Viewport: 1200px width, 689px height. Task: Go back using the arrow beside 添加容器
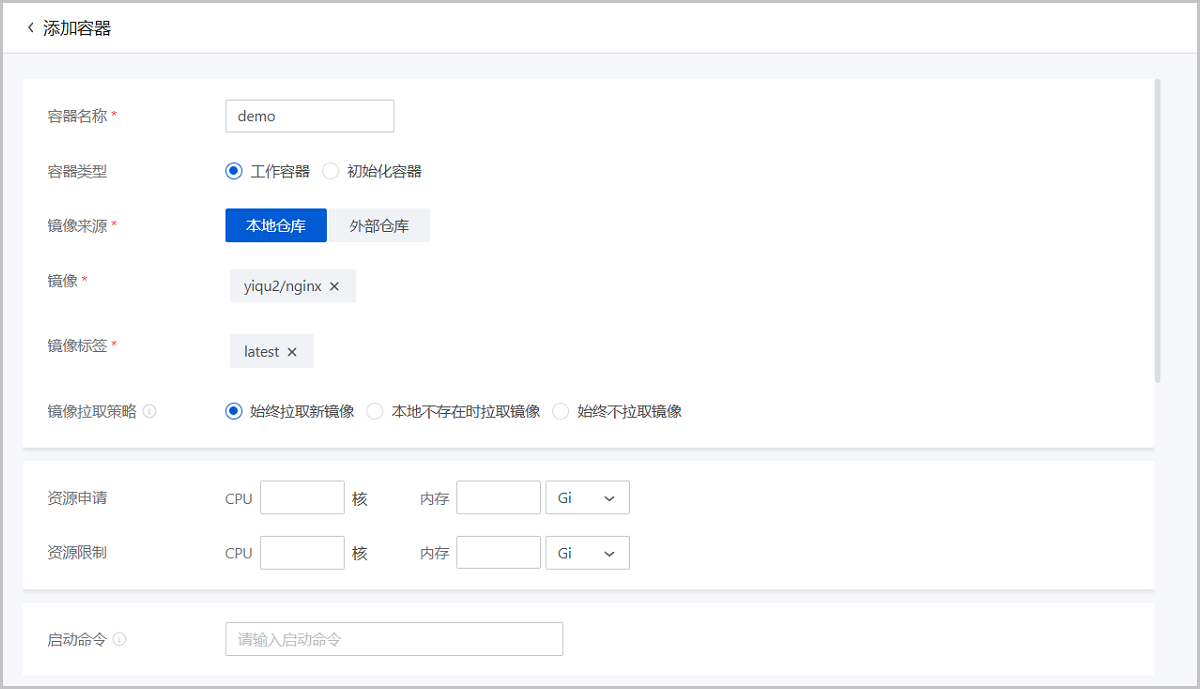[30, 28]
